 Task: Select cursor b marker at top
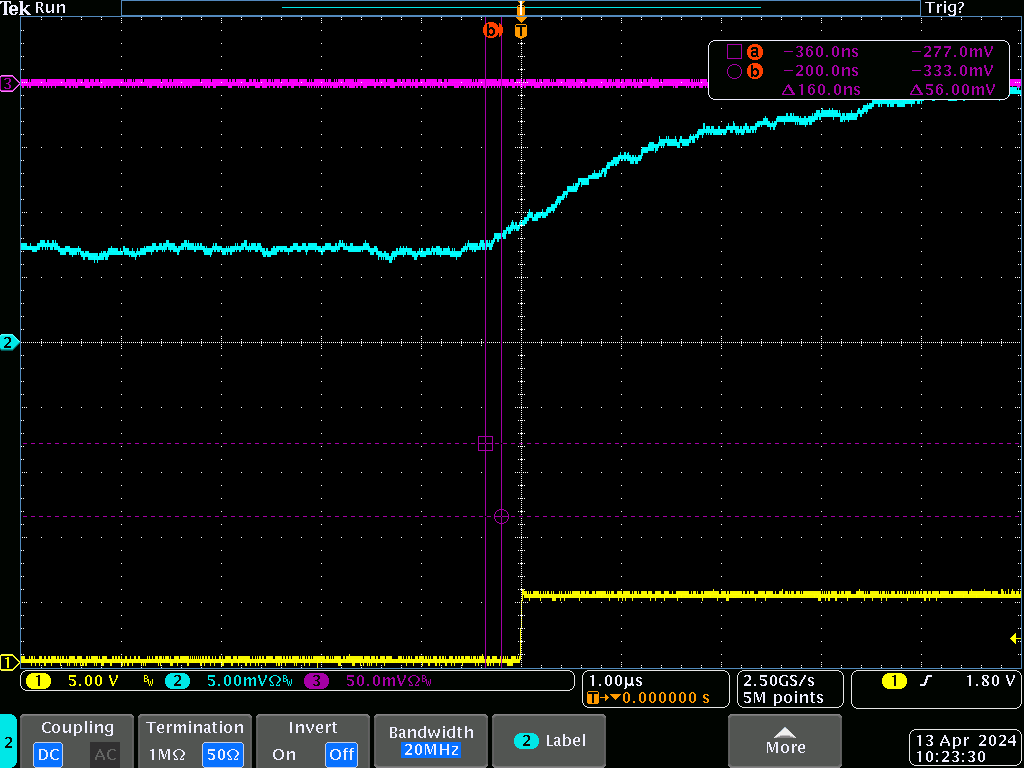pyautogui.click(x=490, y=31)
